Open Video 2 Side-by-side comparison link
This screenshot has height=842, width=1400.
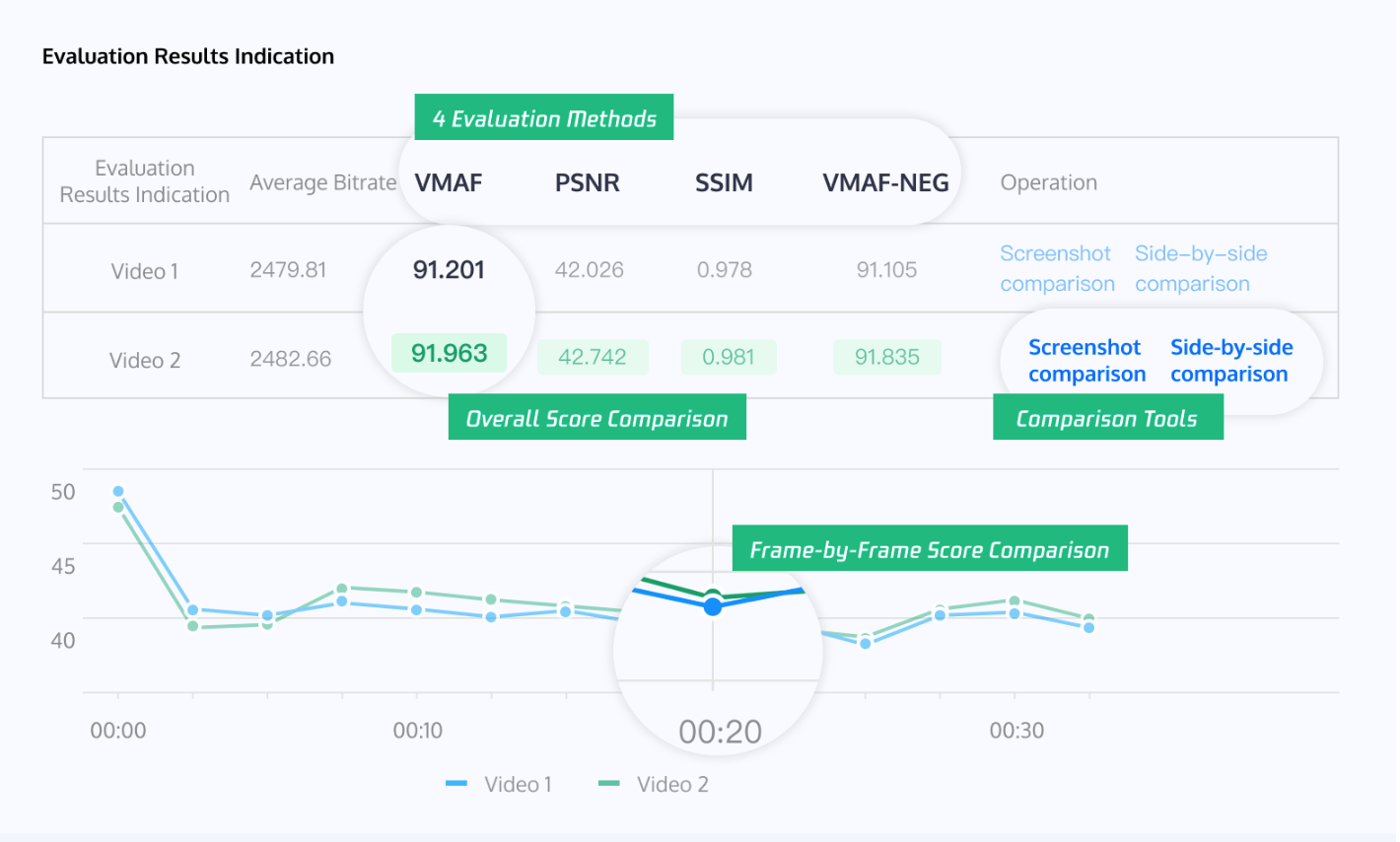click(1230, 361)
